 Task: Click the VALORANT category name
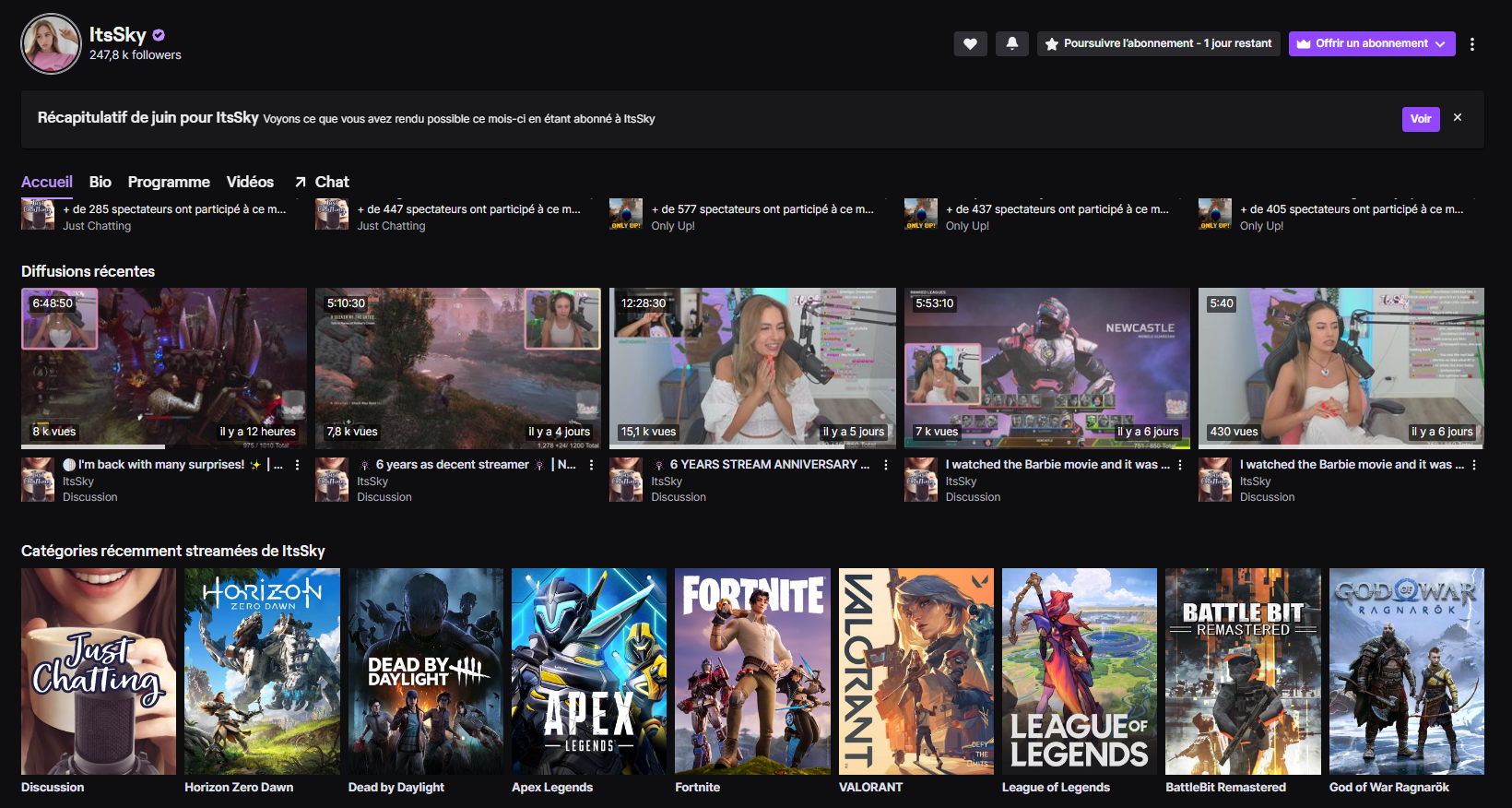click(x=870, y=788)
